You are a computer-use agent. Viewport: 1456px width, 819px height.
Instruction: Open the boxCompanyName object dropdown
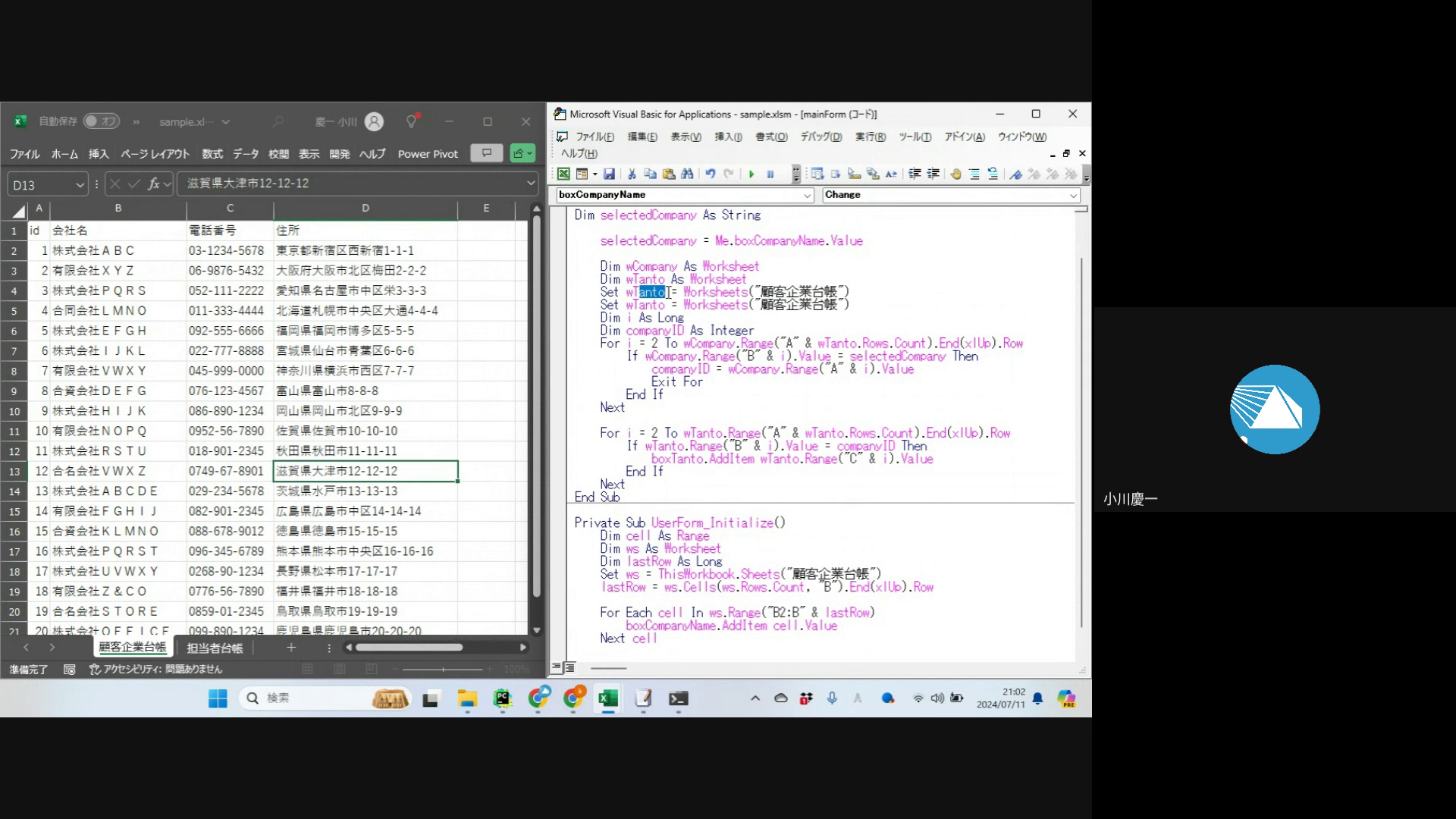click(808, 196)
